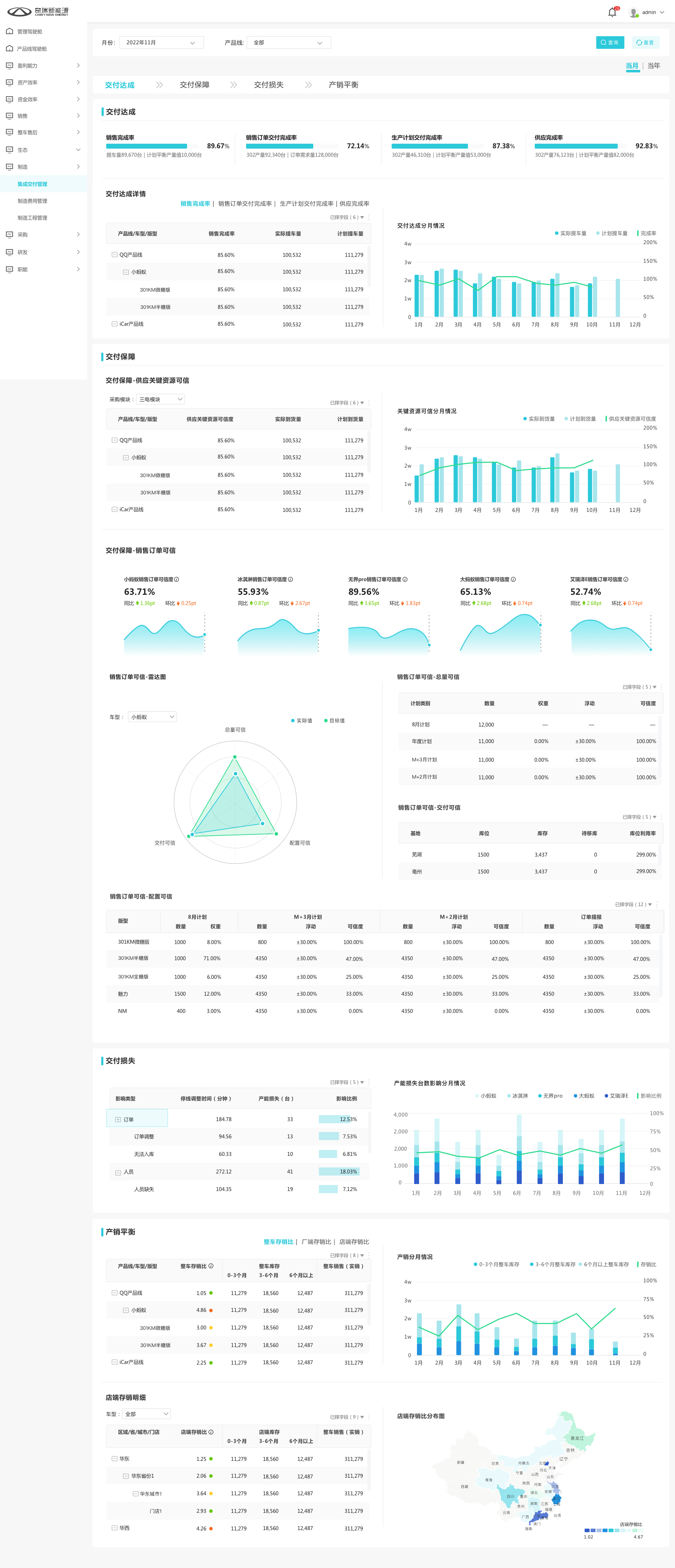This screenshot has width=675, height=1568.
Task: Toggle the 目标值 radar legend item
Action: pyautogui.click(x=334, y=721)
